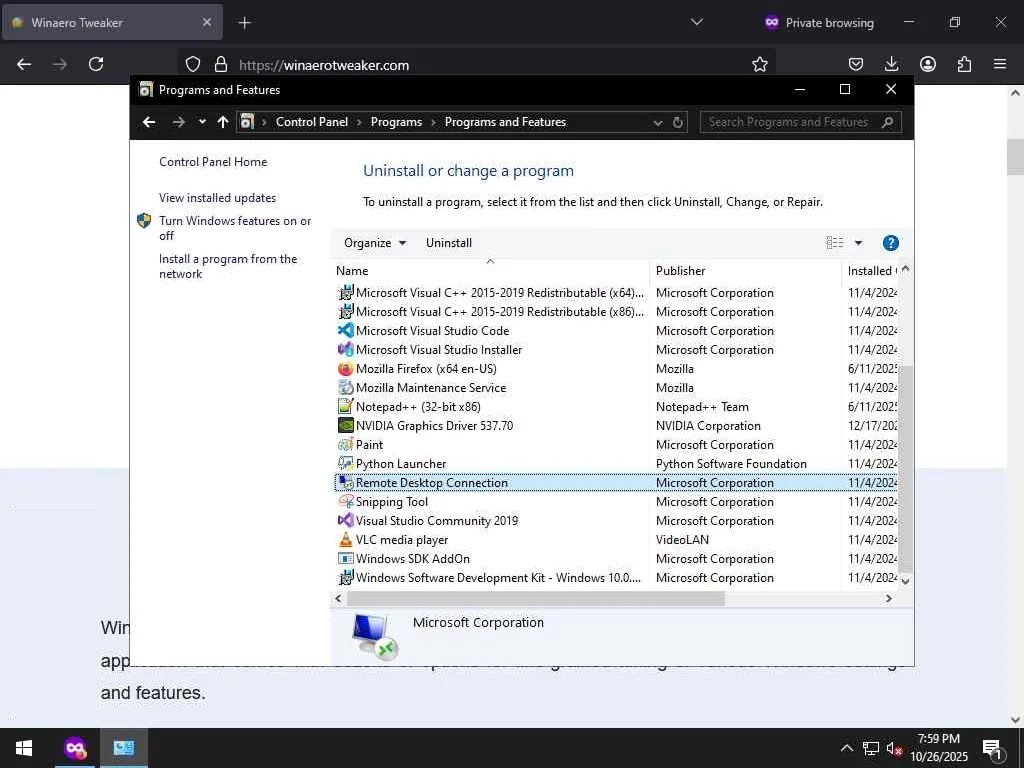Screen dimensions: 1024x768
Task: Click the Snipping Tool icon
Action: [345, 502]
